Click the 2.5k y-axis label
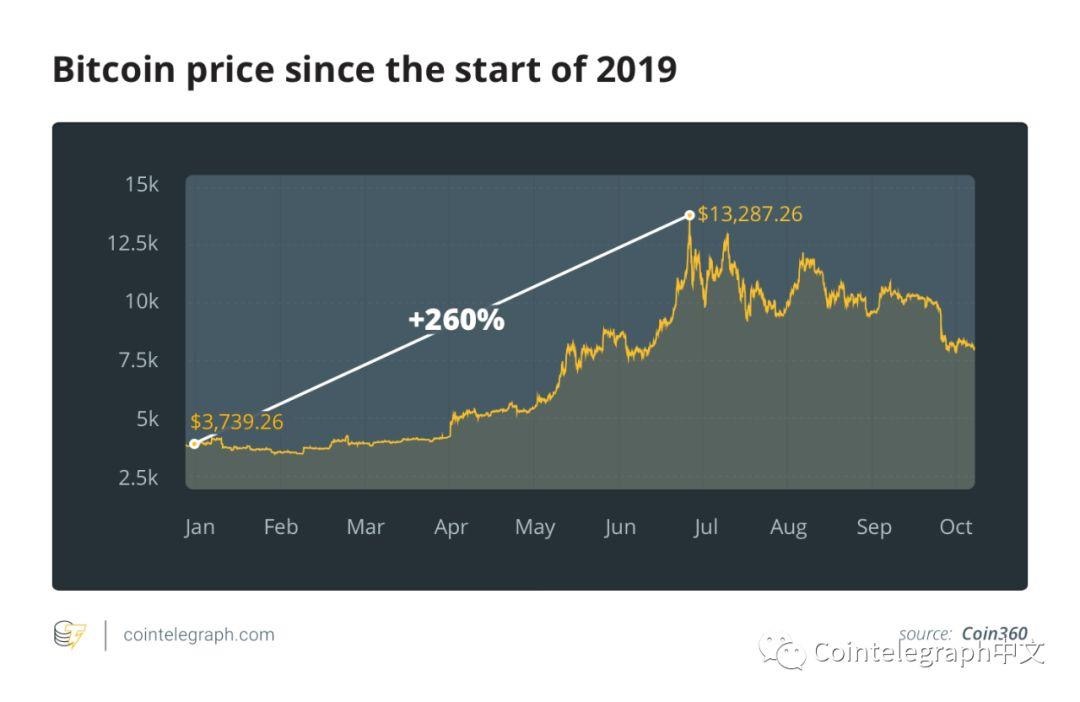The height and width of the screenshot is (702, 1080). coord(138,477)
